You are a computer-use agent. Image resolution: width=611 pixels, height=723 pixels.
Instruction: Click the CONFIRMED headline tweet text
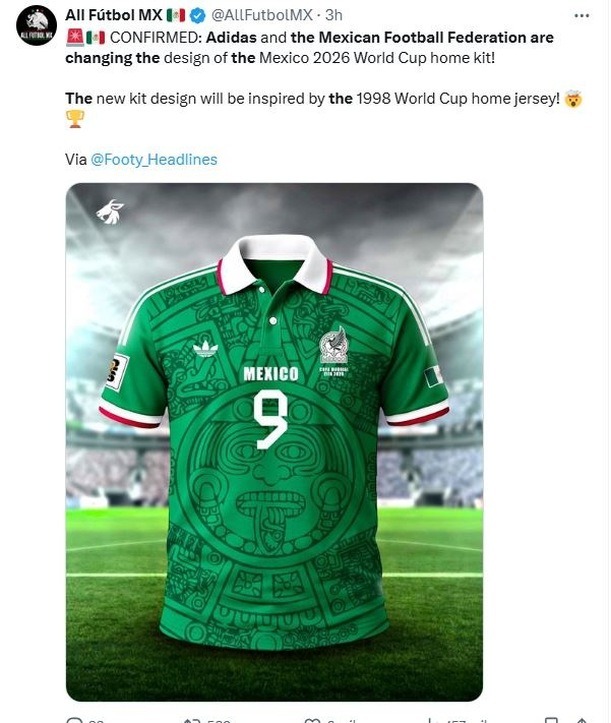click(309, 47)
